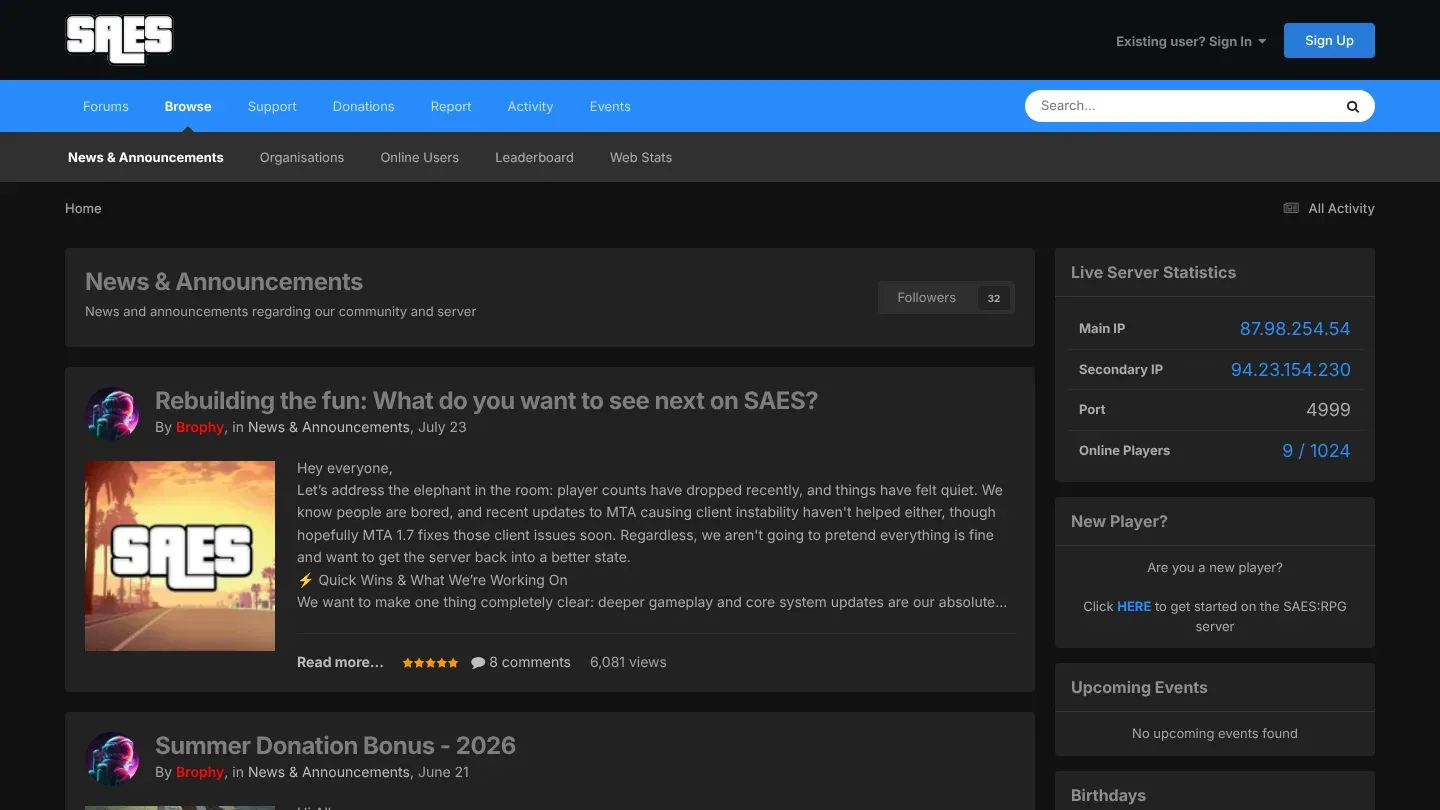Image resolution: width=1440 pixels, height=810 pixels.
Task: Expand the Existing user Sign In dropdown
Action: click(x=1191, y=41)
